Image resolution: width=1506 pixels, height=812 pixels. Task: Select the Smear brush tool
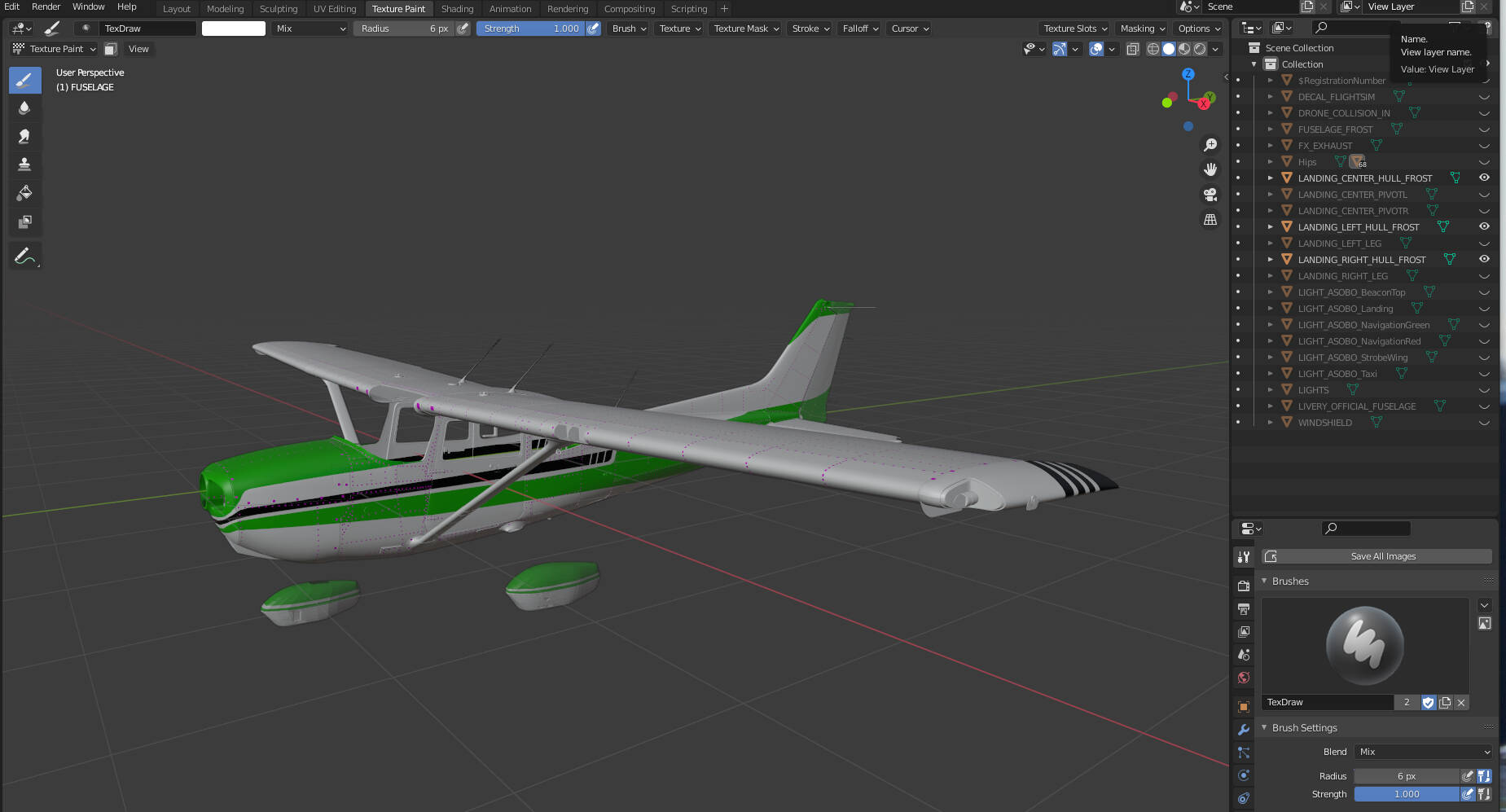24,136
